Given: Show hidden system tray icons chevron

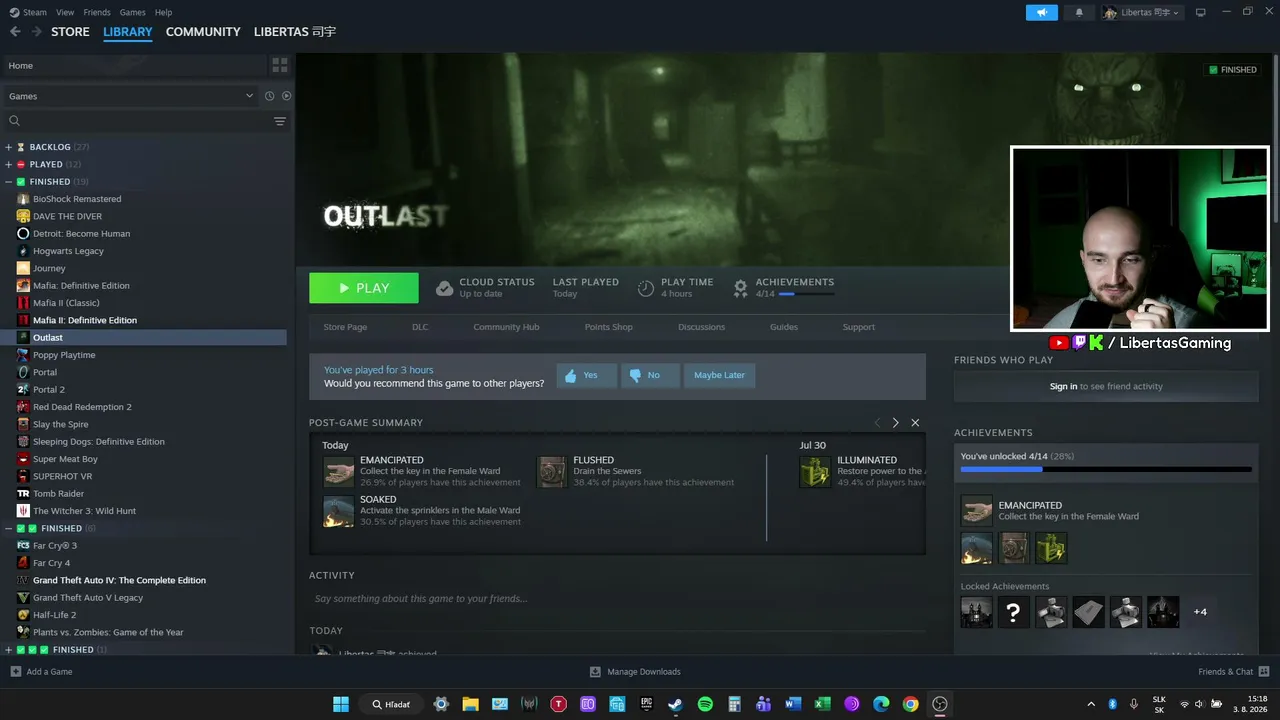Looking at the screenshot, I should coord(1092,704).
